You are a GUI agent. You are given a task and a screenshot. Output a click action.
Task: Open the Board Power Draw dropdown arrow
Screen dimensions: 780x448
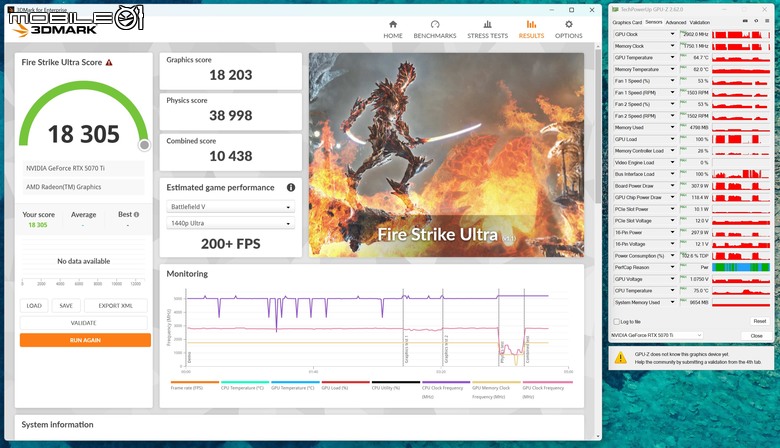pyautogui.click(x=673, y=185)
